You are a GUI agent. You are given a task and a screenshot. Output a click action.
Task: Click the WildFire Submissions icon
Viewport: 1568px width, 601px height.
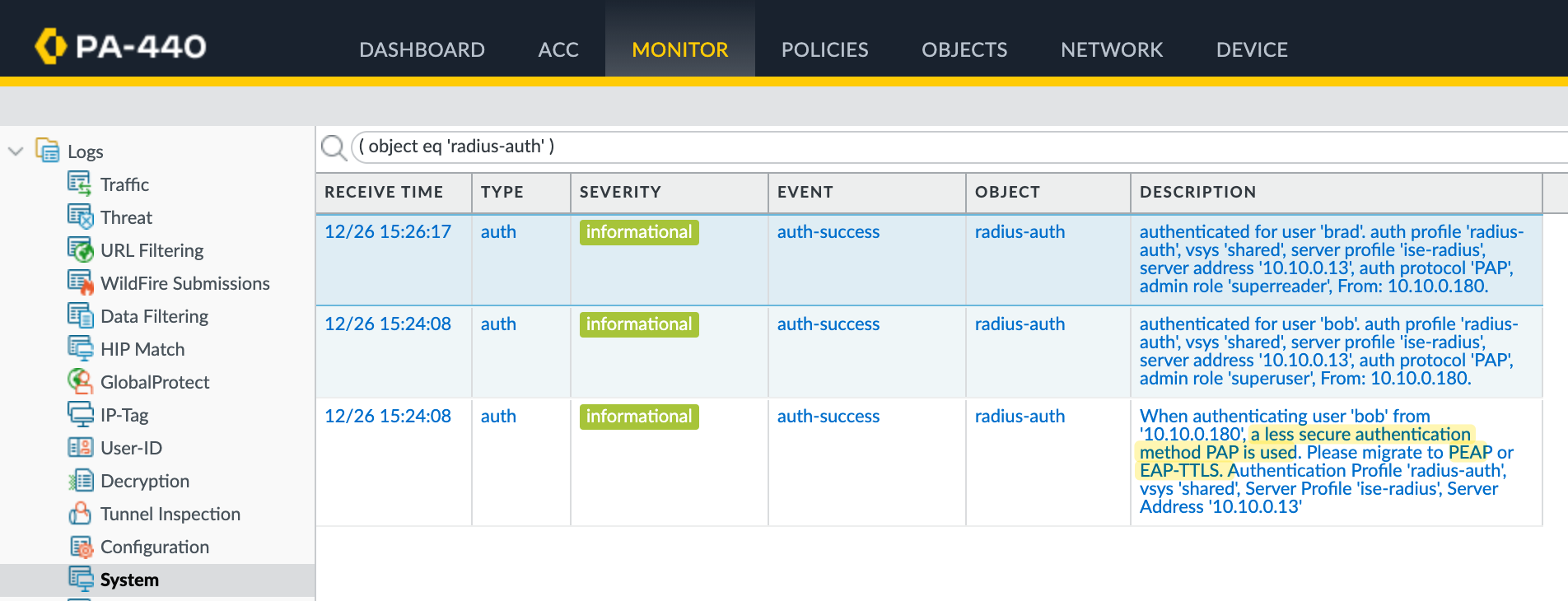79,282
